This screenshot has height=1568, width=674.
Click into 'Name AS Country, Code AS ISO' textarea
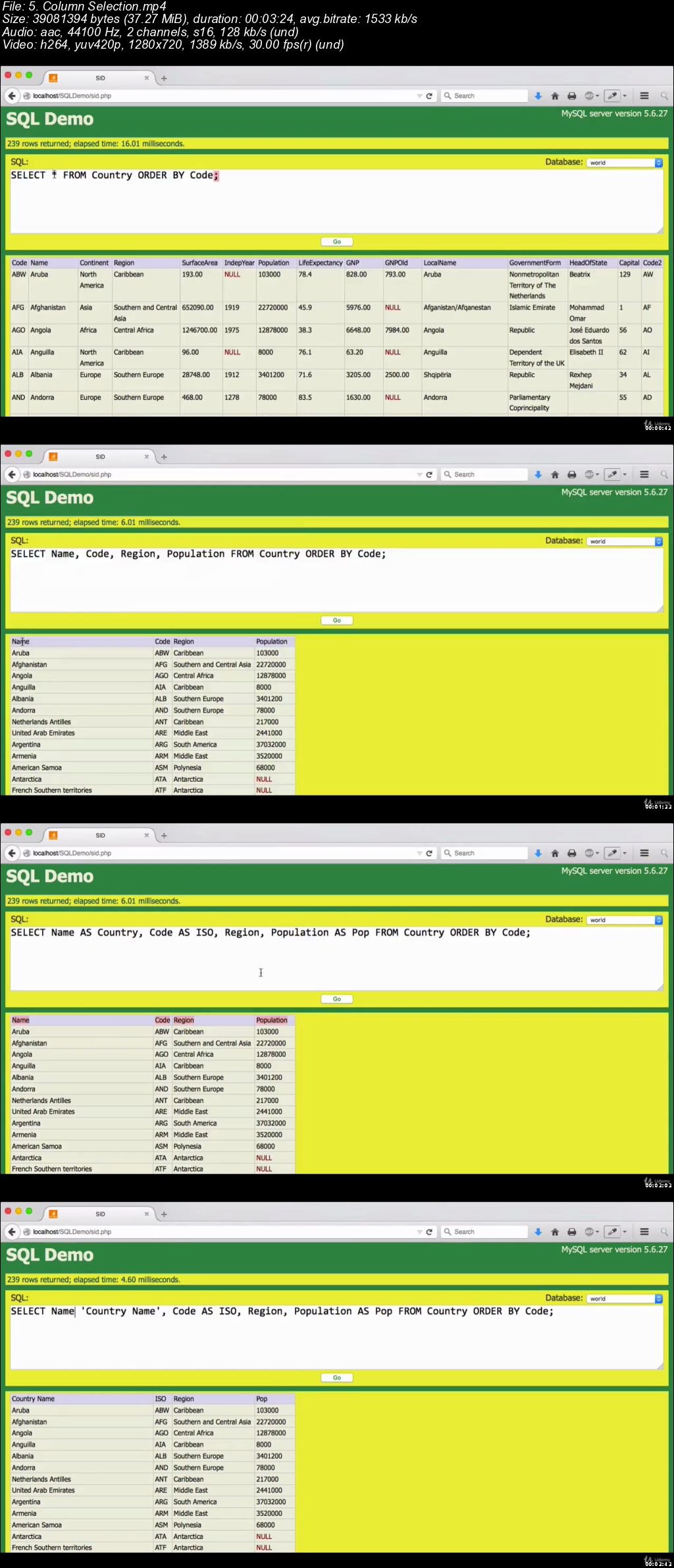(x=336, y=958)
